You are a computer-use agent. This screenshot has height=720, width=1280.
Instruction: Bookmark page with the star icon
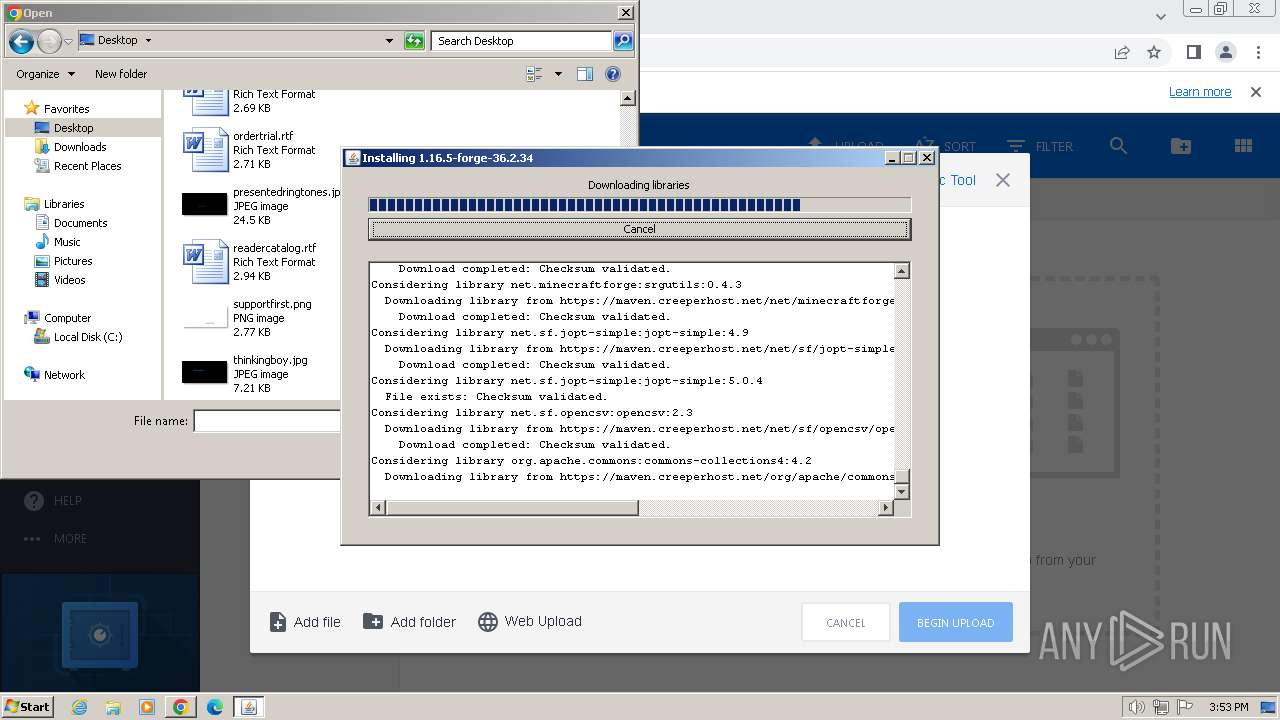[x=1154, y=52]
